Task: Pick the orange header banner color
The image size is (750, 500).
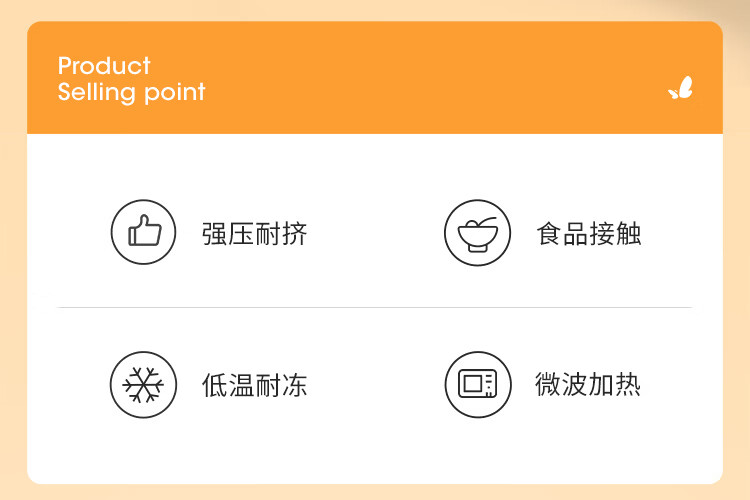Action: click(x=400, y=78)
